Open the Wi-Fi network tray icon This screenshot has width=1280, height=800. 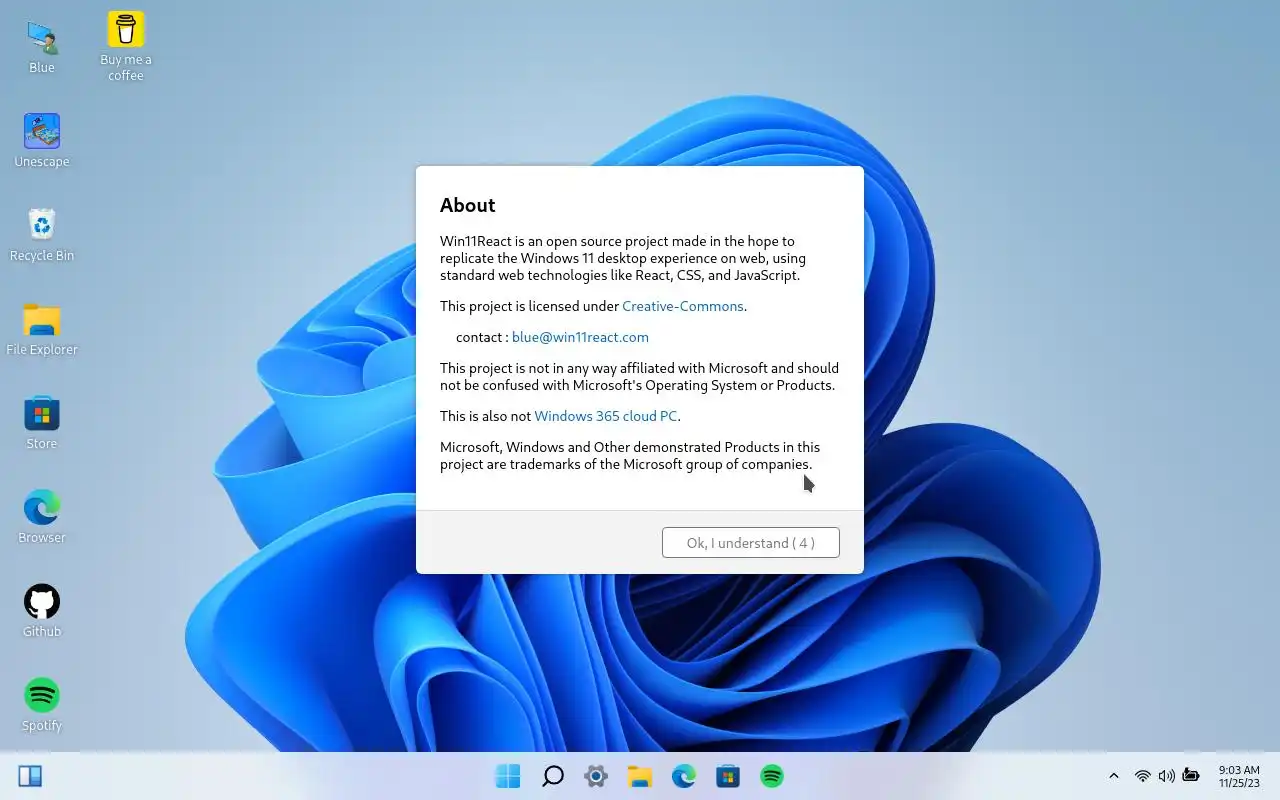pos(1142,776)
